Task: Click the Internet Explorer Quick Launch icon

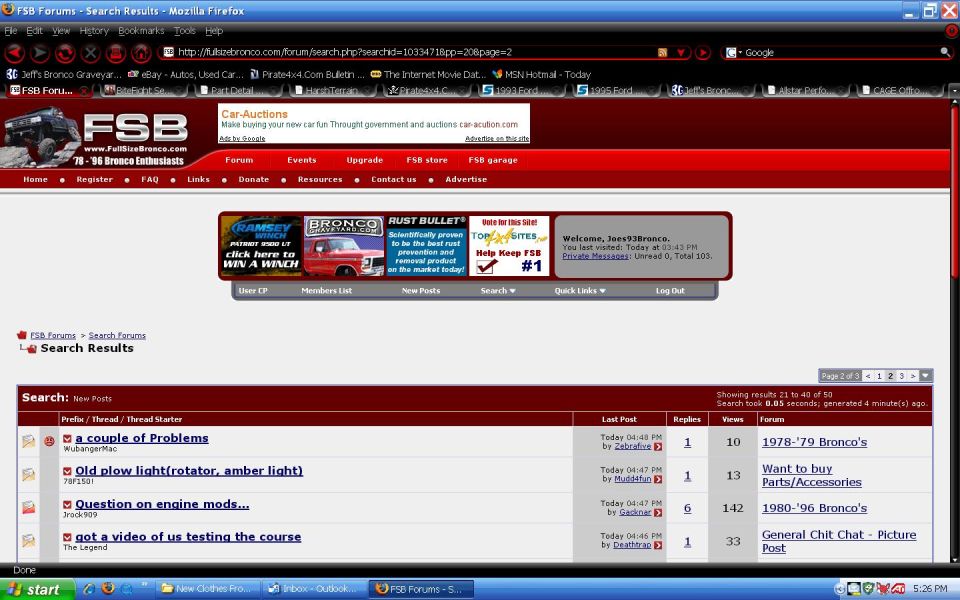Action: (x=89, y=588)
